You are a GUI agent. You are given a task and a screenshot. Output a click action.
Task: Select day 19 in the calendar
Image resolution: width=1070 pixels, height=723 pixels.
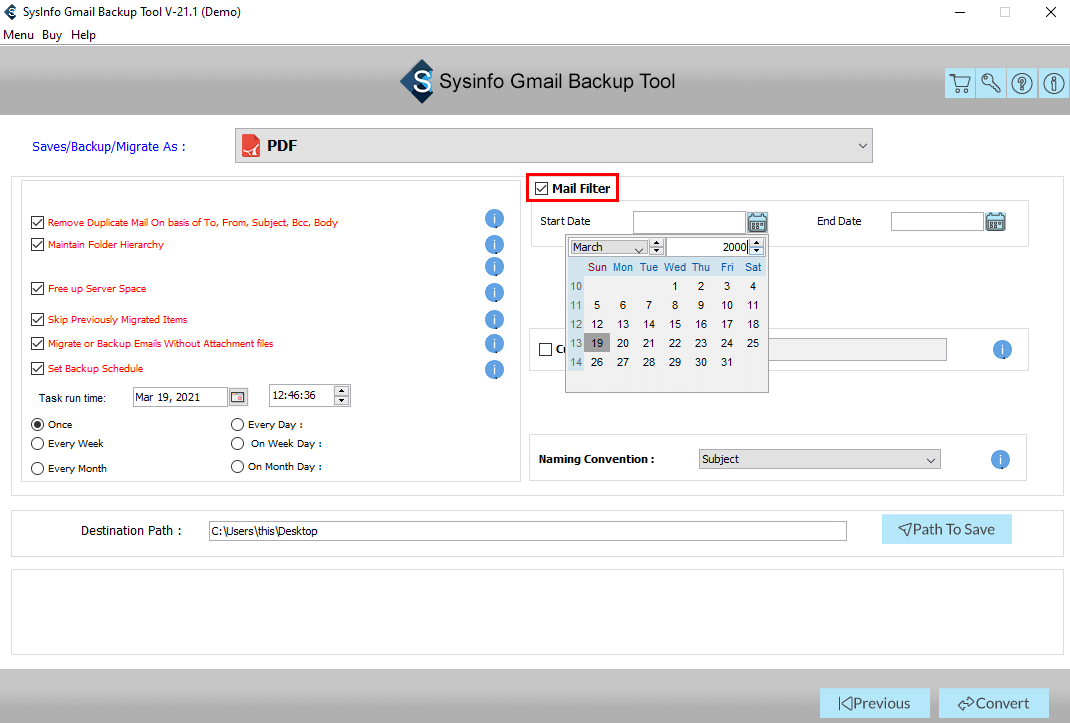[597, 343]
